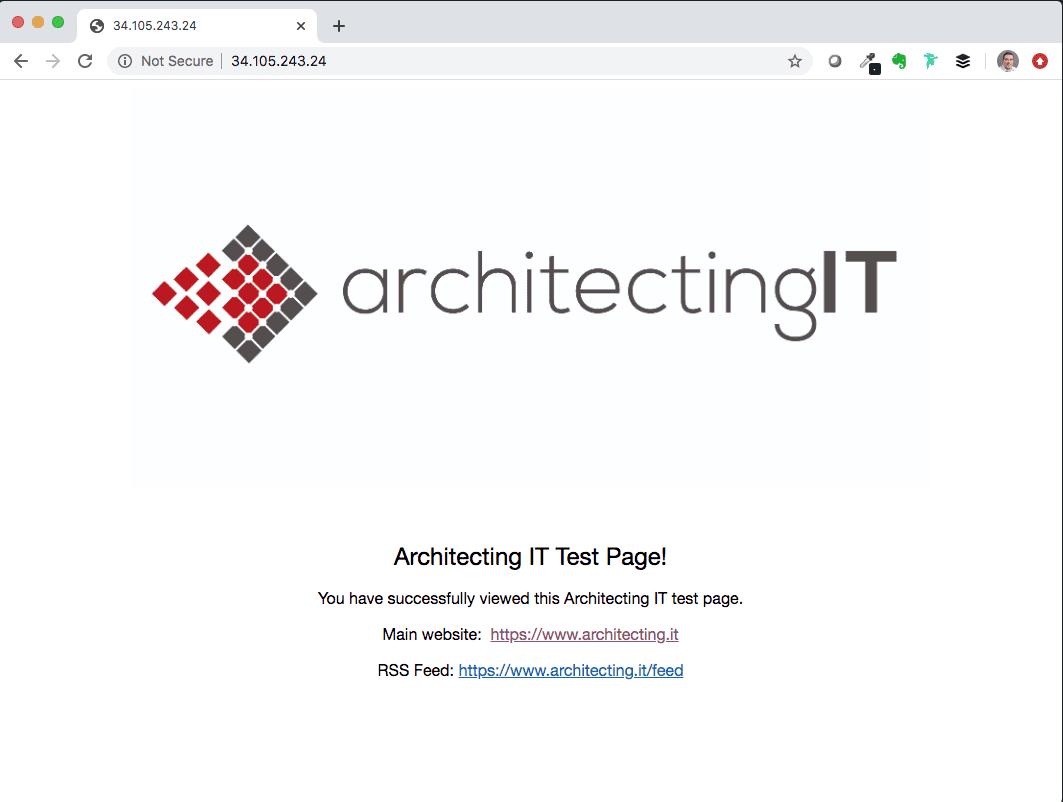The image size is (1063, 802).
Task: Click the red update arrow icon
Action: coord(1039,61)
